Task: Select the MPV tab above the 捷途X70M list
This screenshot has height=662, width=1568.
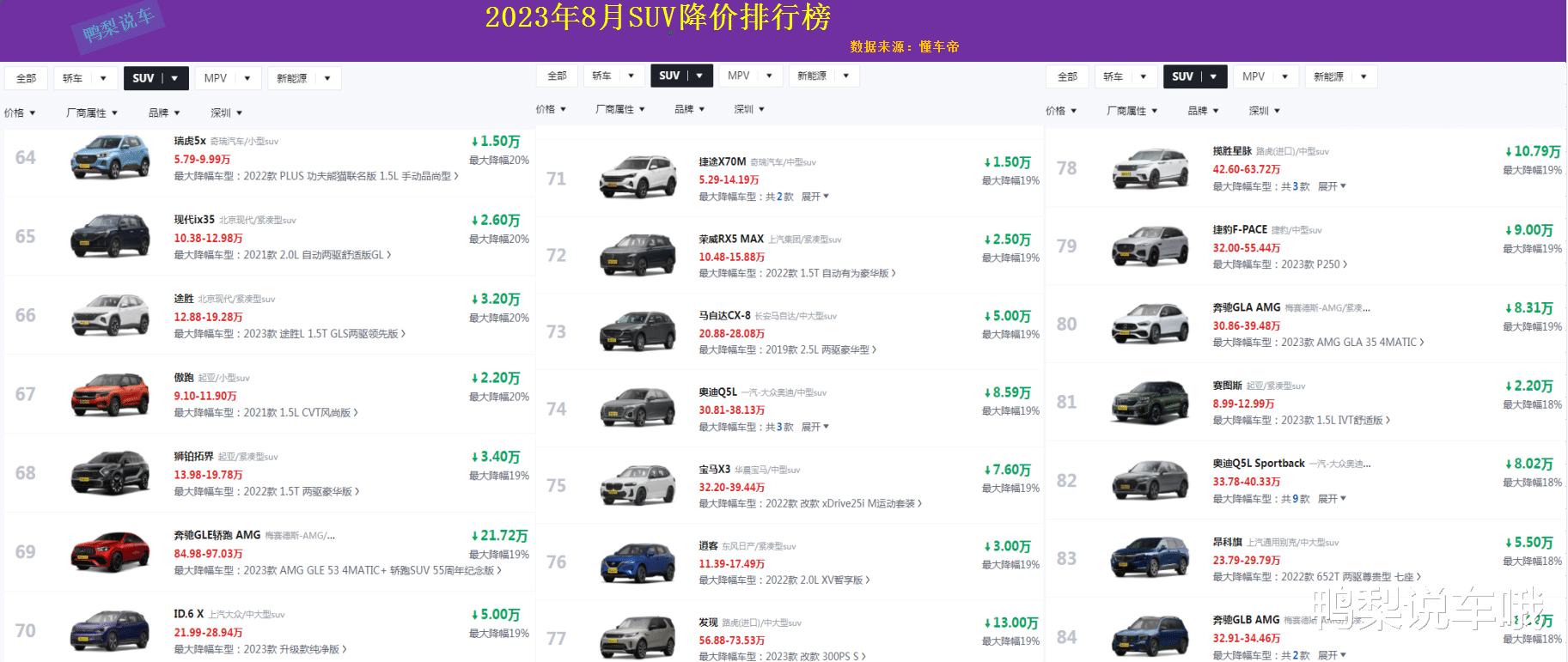Action: tap(750, 76)
